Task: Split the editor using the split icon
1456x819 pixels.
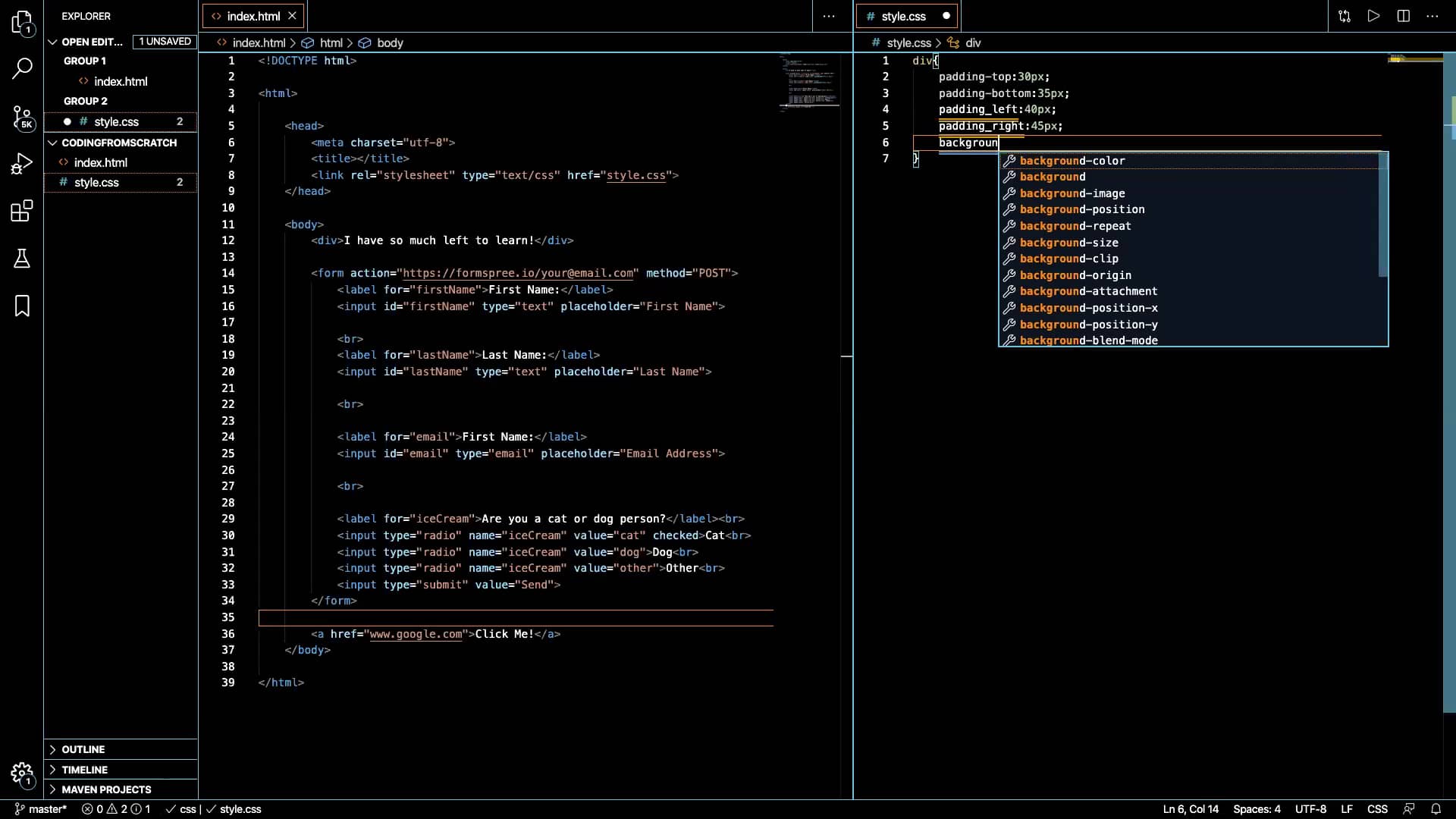Action: [x=1403, y=15]
